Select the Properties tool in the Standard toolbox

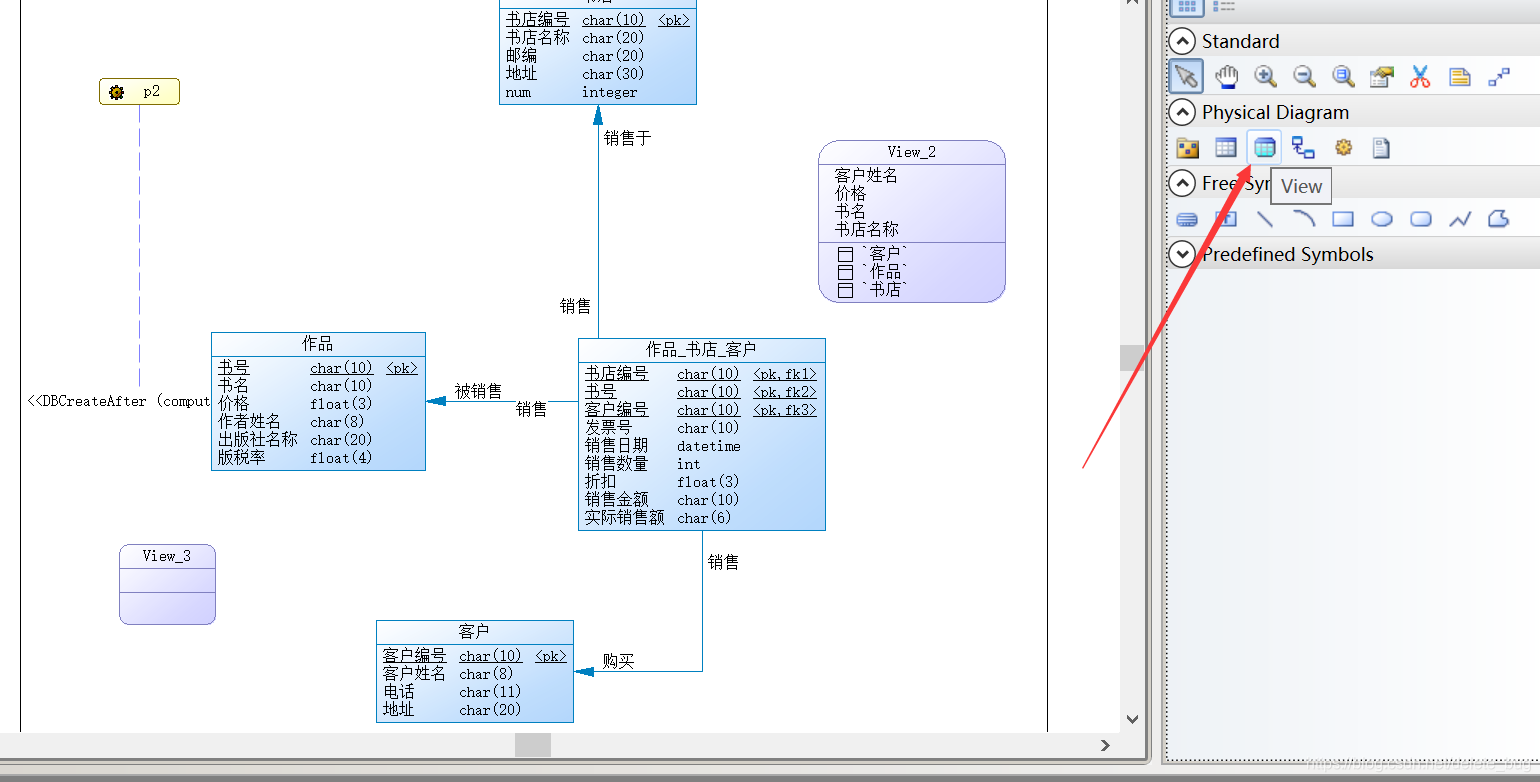pos(1382,76)
